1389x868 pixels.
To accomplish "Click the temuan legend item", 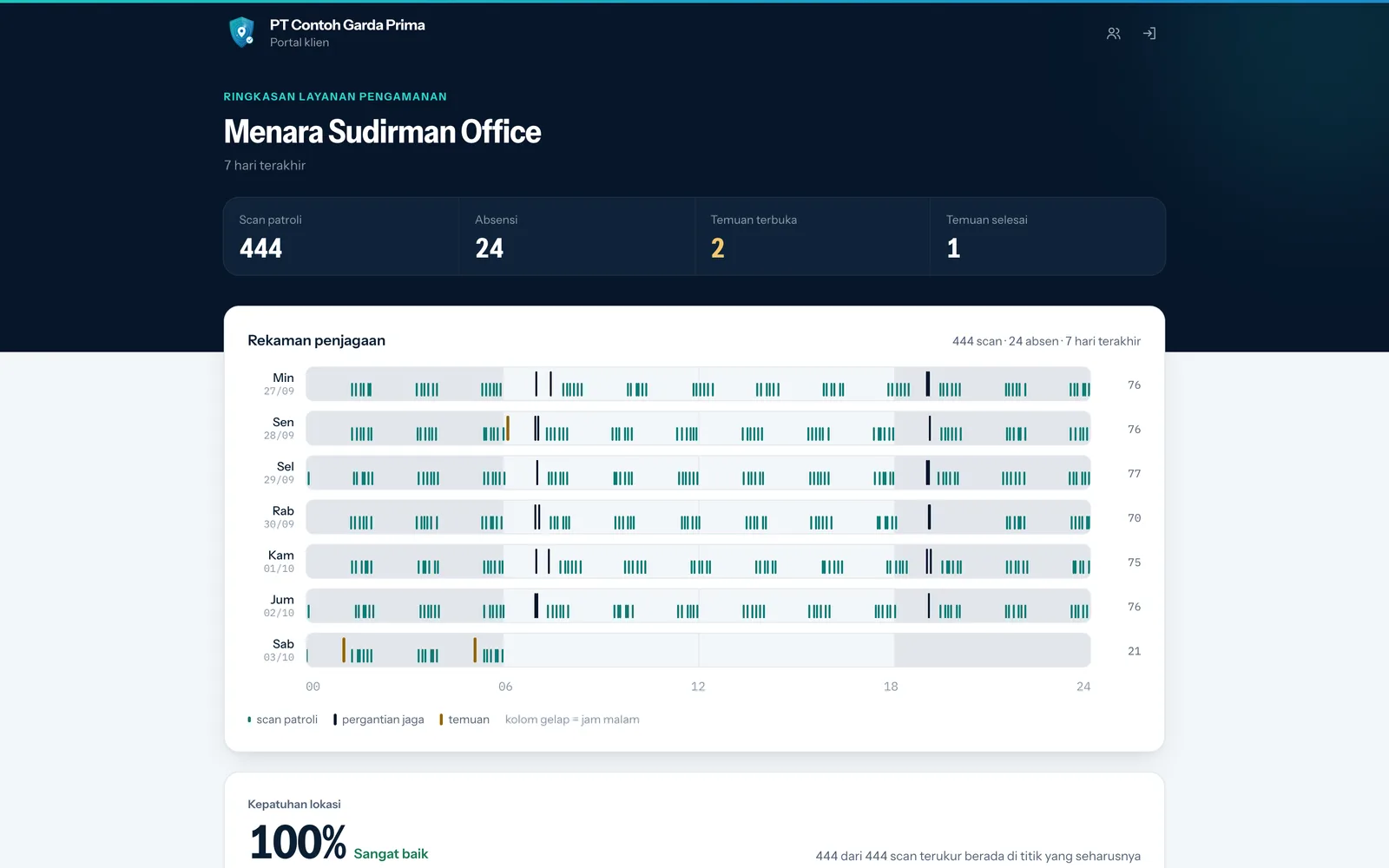I will (464, 720).
